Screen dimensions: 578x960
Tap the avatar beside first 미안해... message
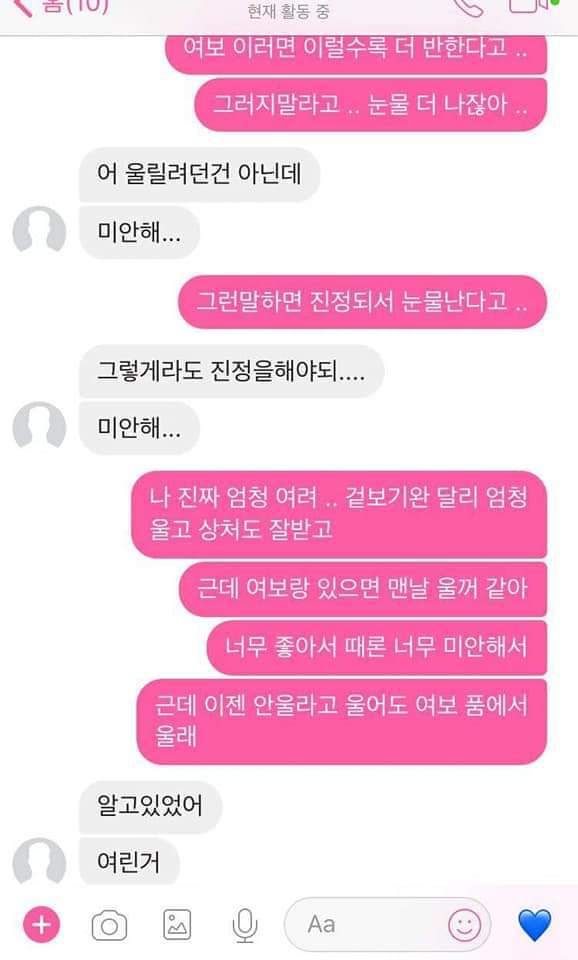(x=39, y=230)
